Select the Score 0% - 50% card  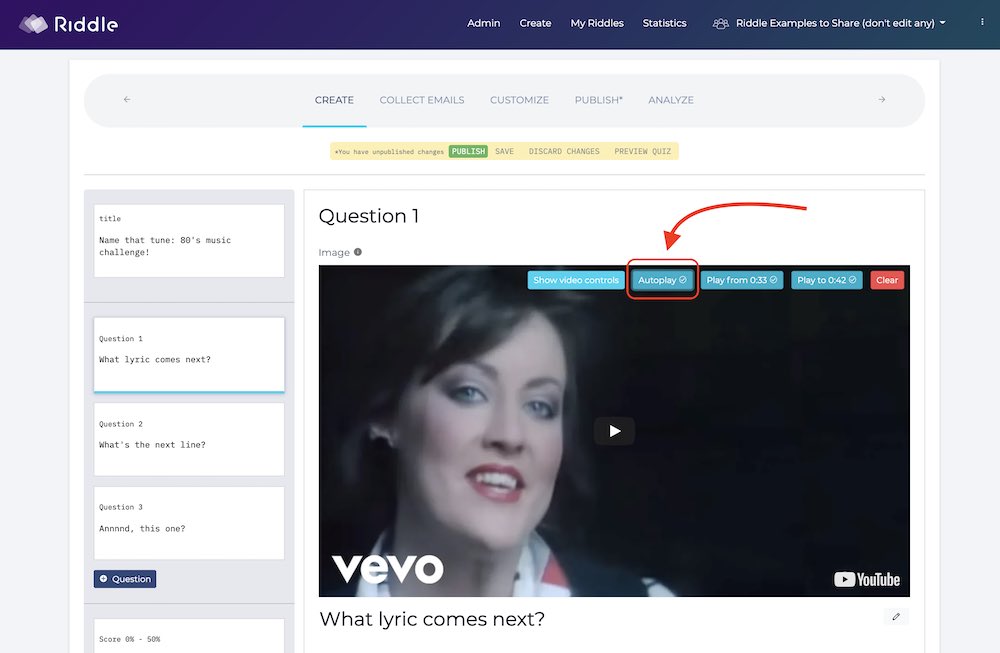(189, 635)
